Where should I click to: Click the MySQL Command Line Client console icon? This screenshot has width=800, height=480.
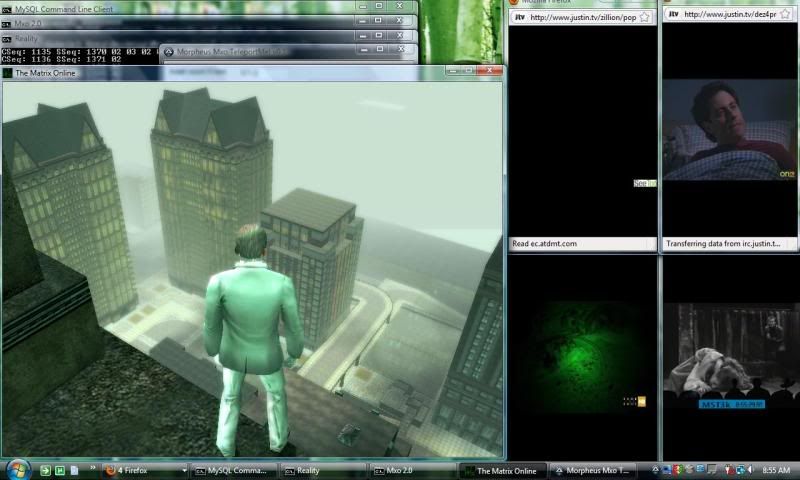coord(7,9)
